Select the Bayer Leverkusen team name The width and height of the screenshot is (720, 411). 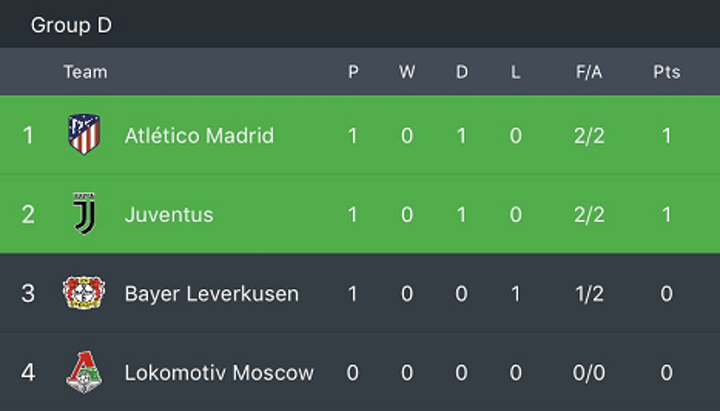pos(211,293)
